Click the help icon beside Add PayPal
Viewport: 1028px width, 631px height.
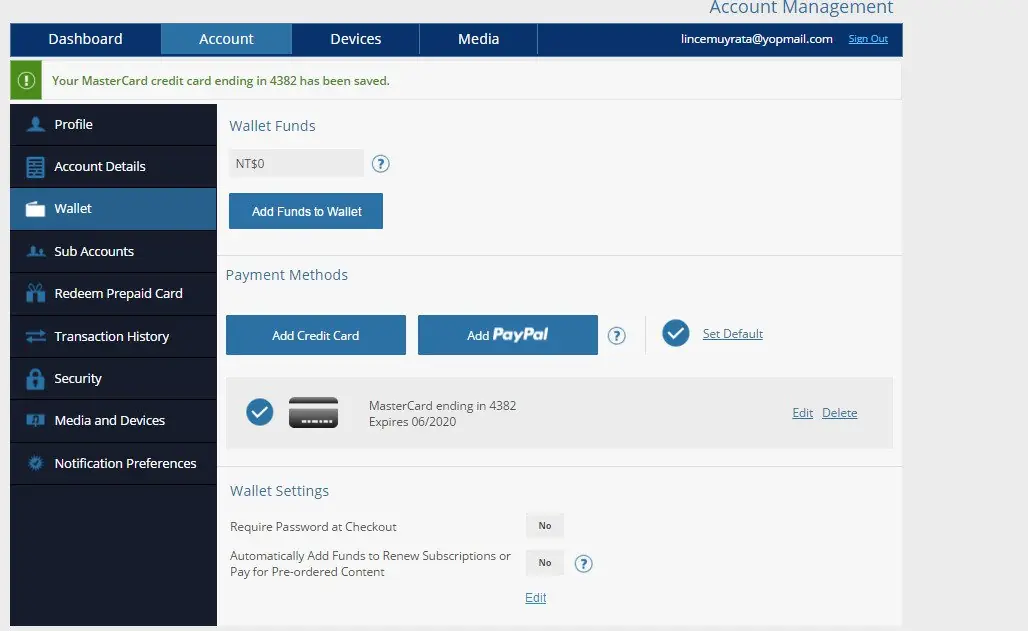click(x=616, y=336)
